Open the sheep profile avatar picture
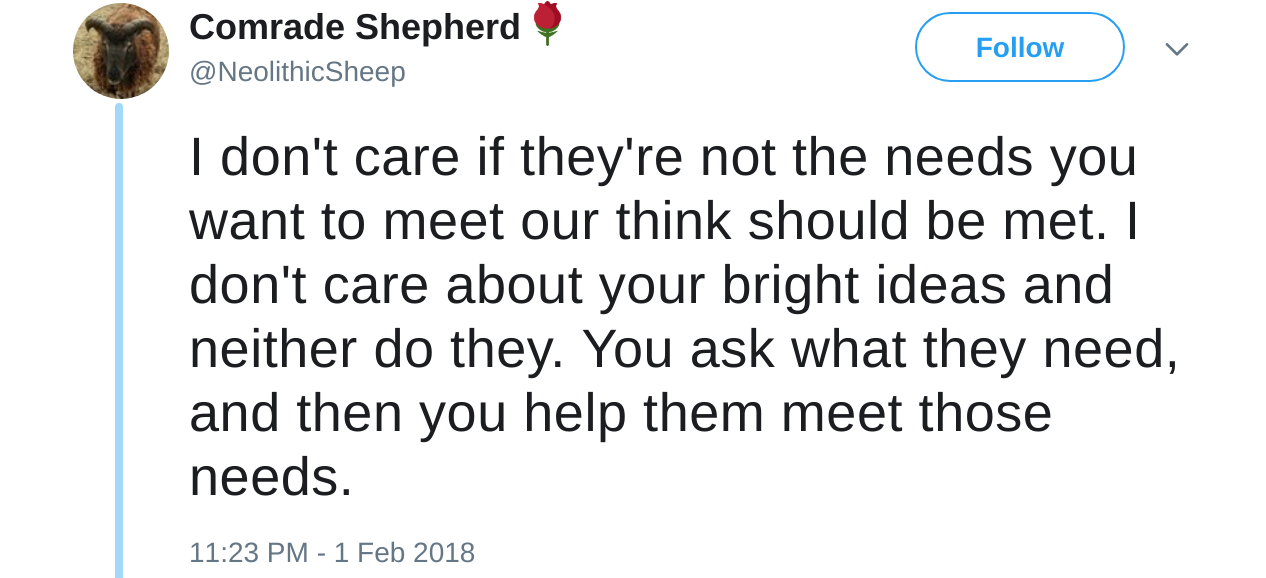The height and width of the screenshot is (578, 1266). (121, 51)
